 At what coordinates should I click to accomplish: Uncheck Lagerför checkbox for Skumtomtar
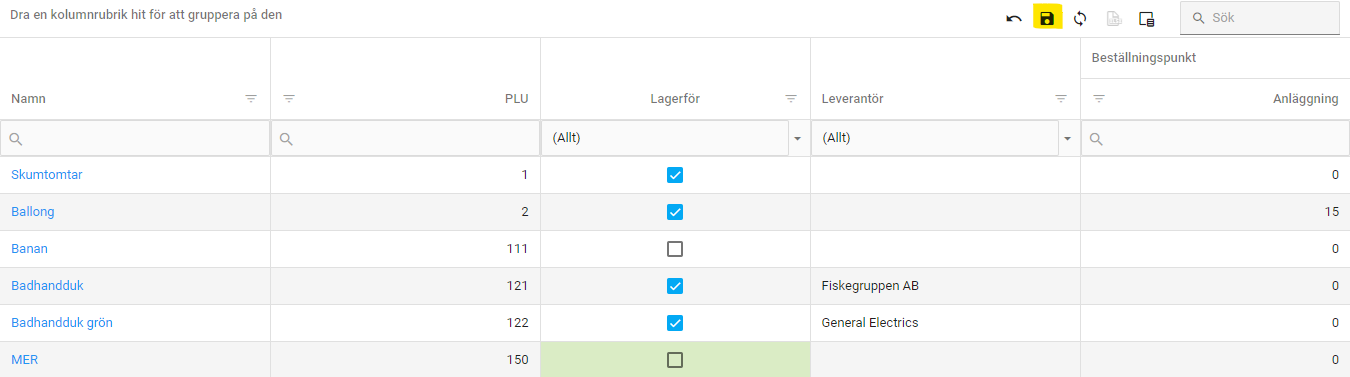[675, 175]
